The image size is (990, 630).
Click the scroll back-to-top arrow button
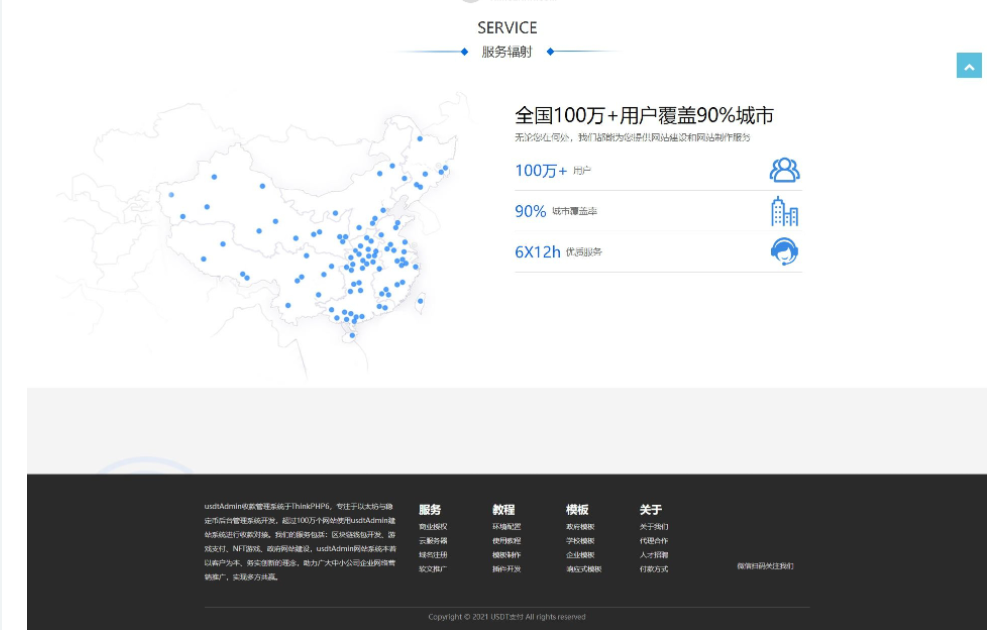(x=969, y=65)
